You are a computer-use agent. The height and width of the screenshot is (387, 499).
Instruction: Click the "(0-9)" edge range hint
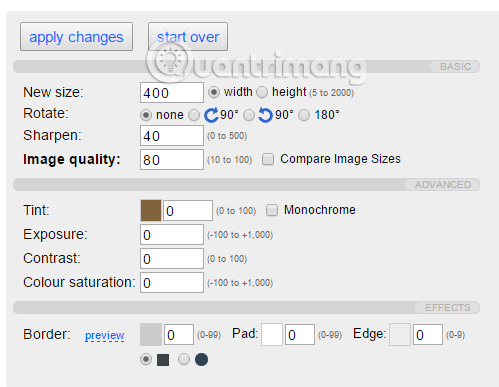(455, 335)
